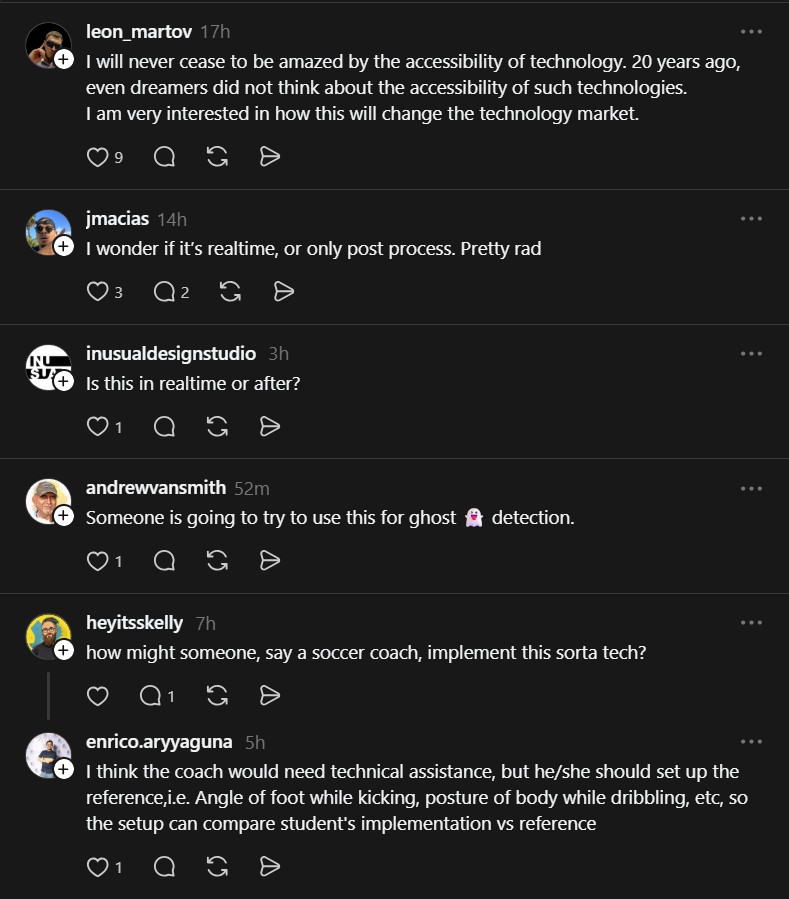Like leon_martov's comment with the heart icon
The height and width of the screenshot is (899, 789).
click(96, 157)
